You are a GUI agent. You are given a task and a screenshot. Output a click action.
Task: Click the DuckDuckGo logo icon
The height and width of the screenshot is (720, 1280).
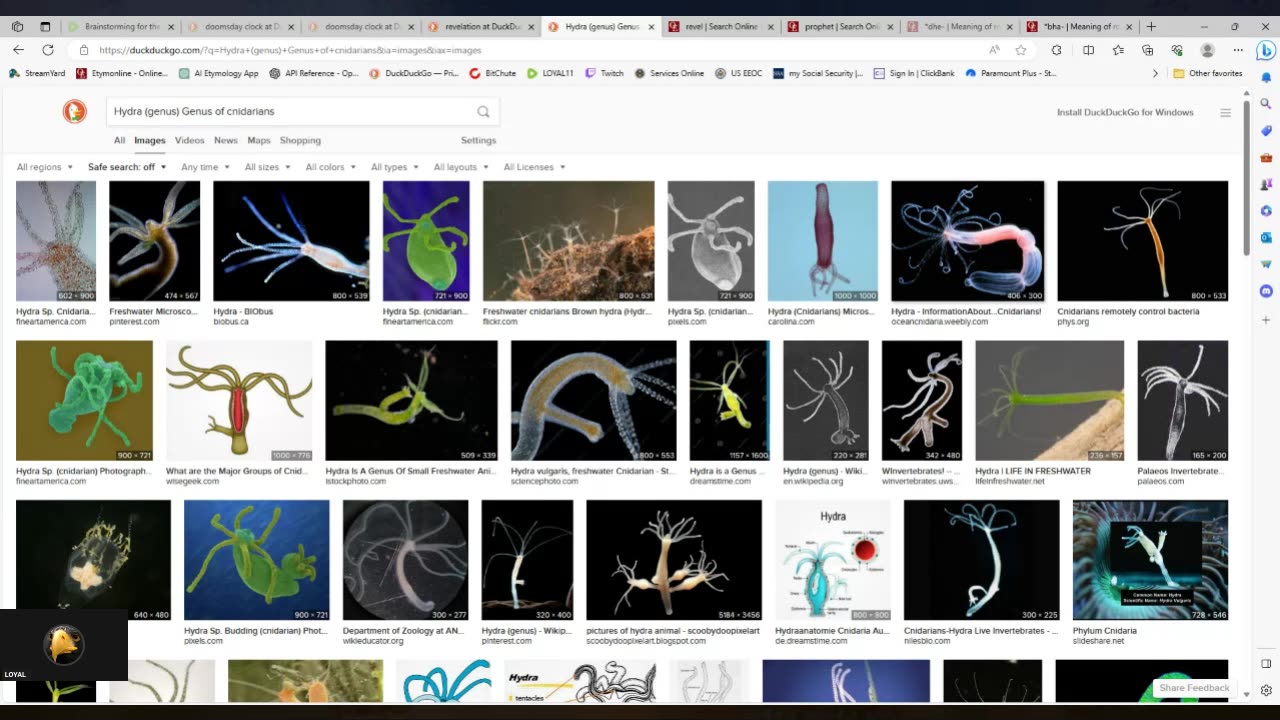pos(75,112)
